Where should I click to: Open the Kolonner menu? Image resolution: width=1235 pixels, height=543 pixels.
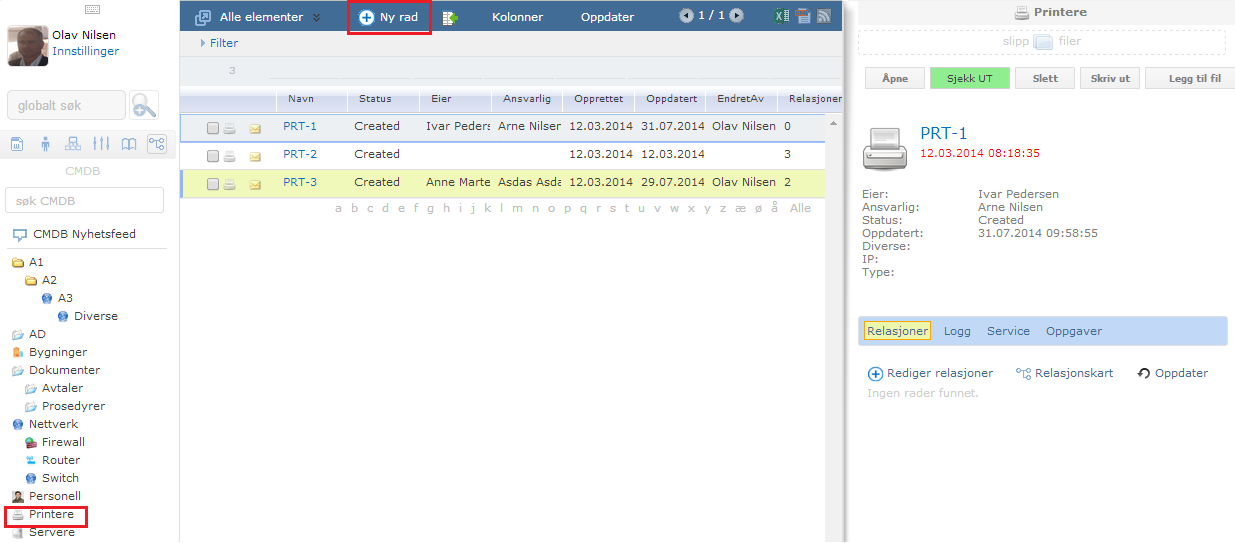pos(517,17)
